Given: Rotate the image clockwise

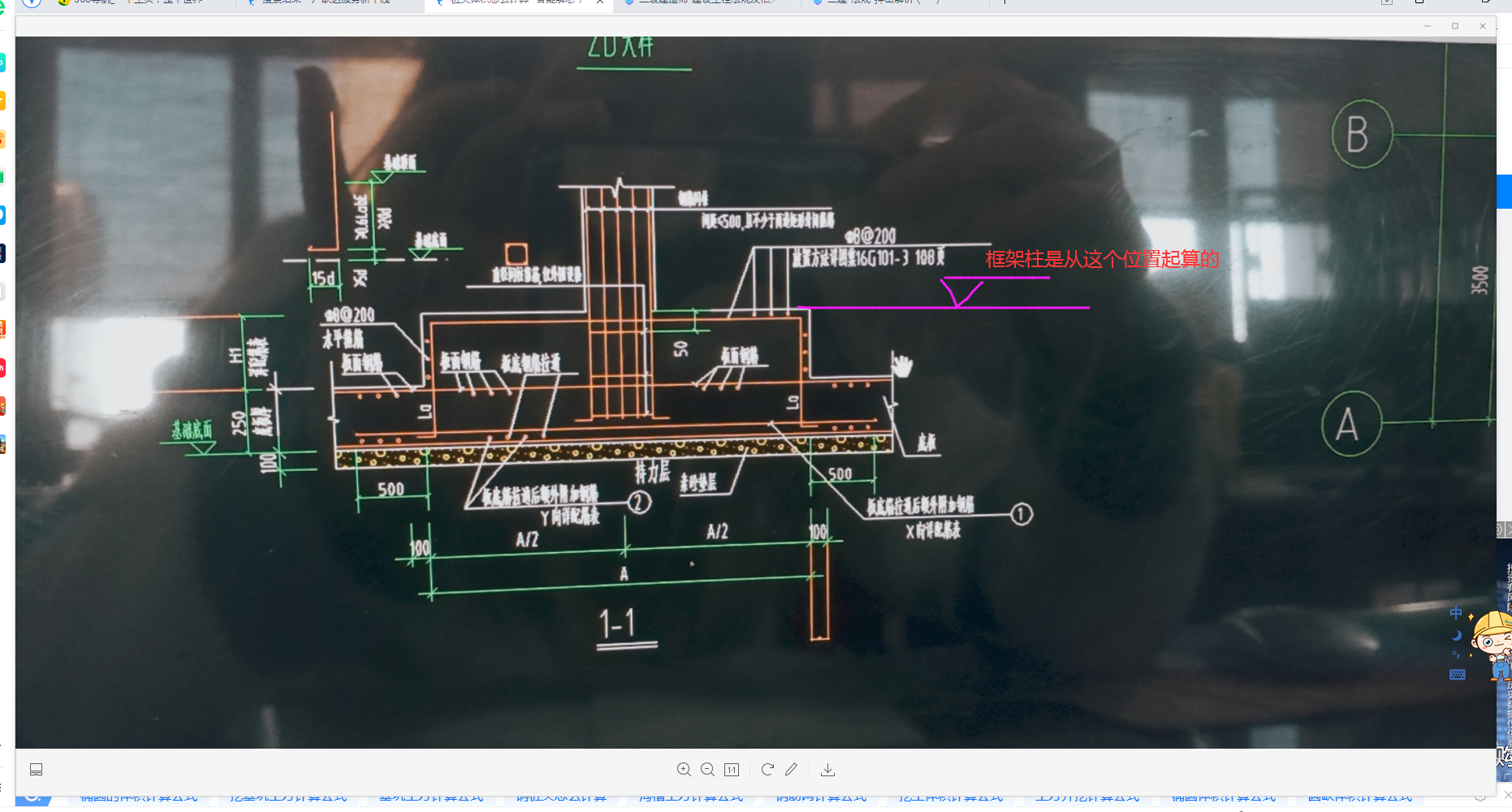Looking at the screenshot, I should pos(767,769).
